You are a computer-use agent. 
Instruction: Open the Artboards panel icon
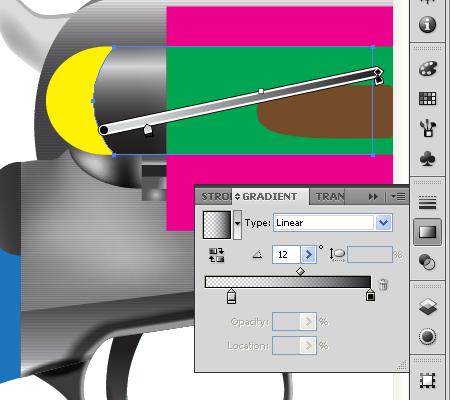tap(427, 380)
